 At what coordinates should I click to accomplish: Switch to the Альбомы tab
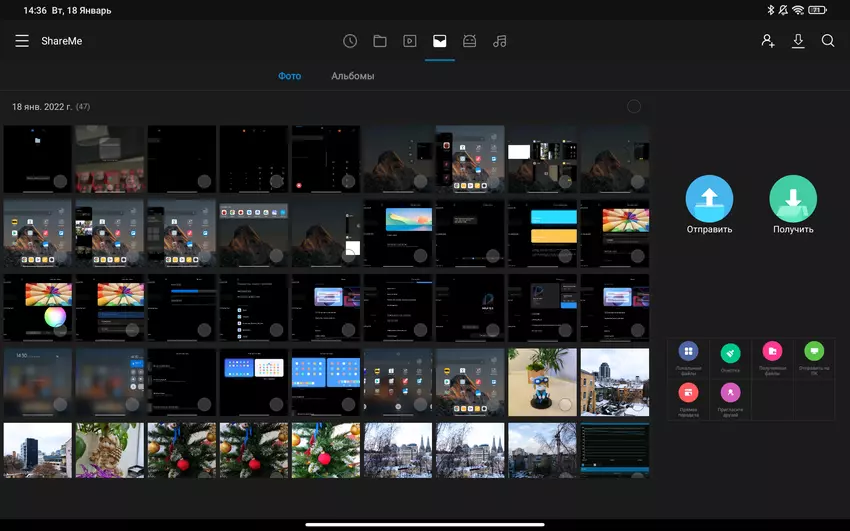click(352, 76)
